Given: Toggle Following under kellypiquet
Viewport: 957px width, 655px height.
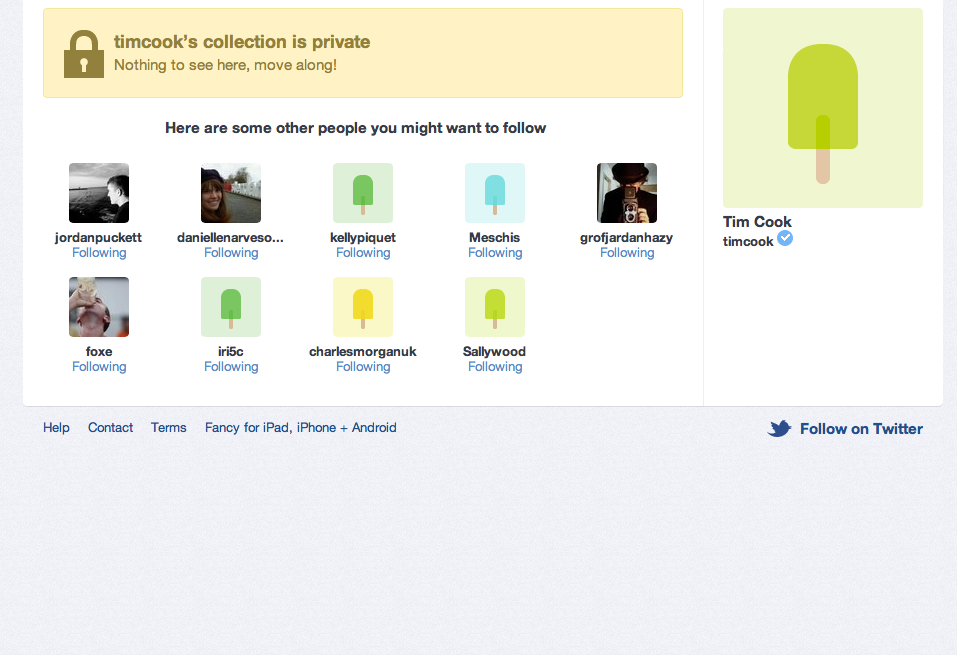Looking at the screenshot, I should (363, 253).
